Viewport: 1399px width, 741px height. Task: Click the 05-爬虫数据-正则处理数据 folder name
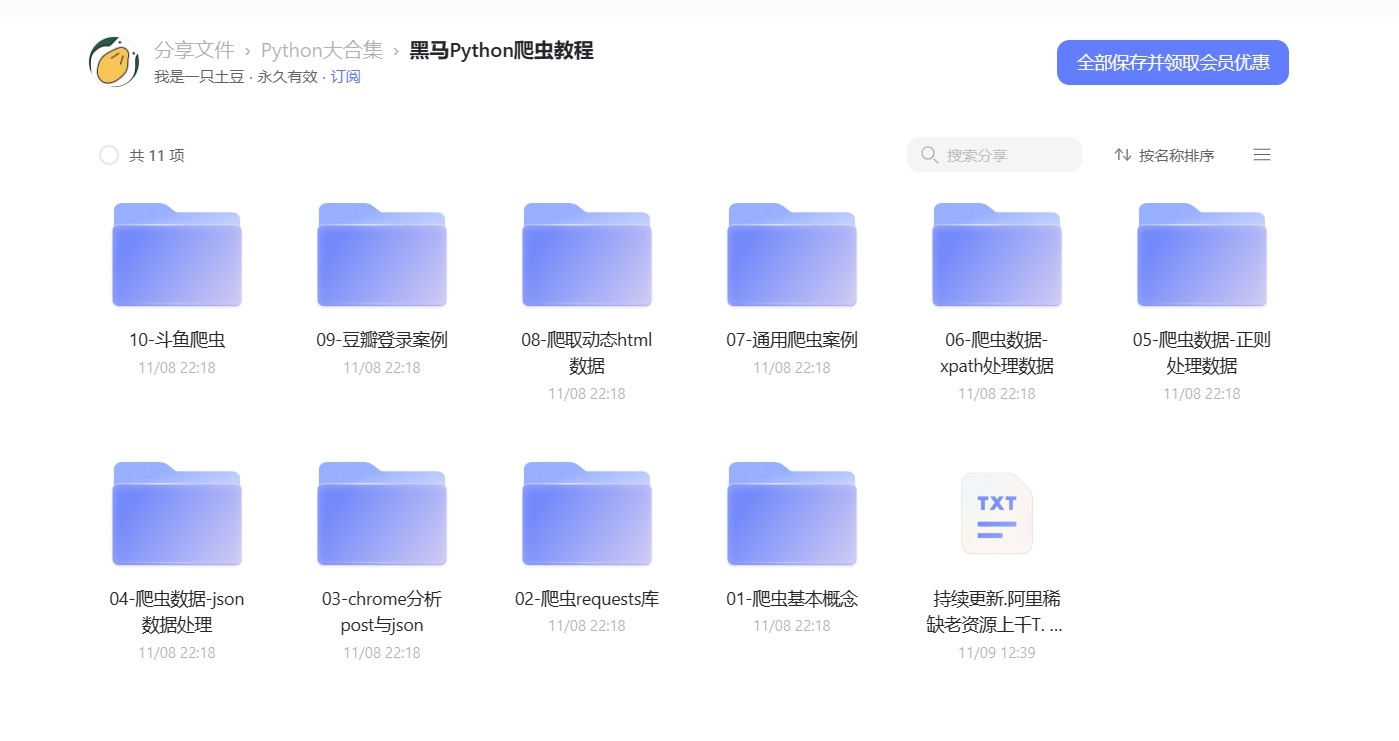point(1202,353)
